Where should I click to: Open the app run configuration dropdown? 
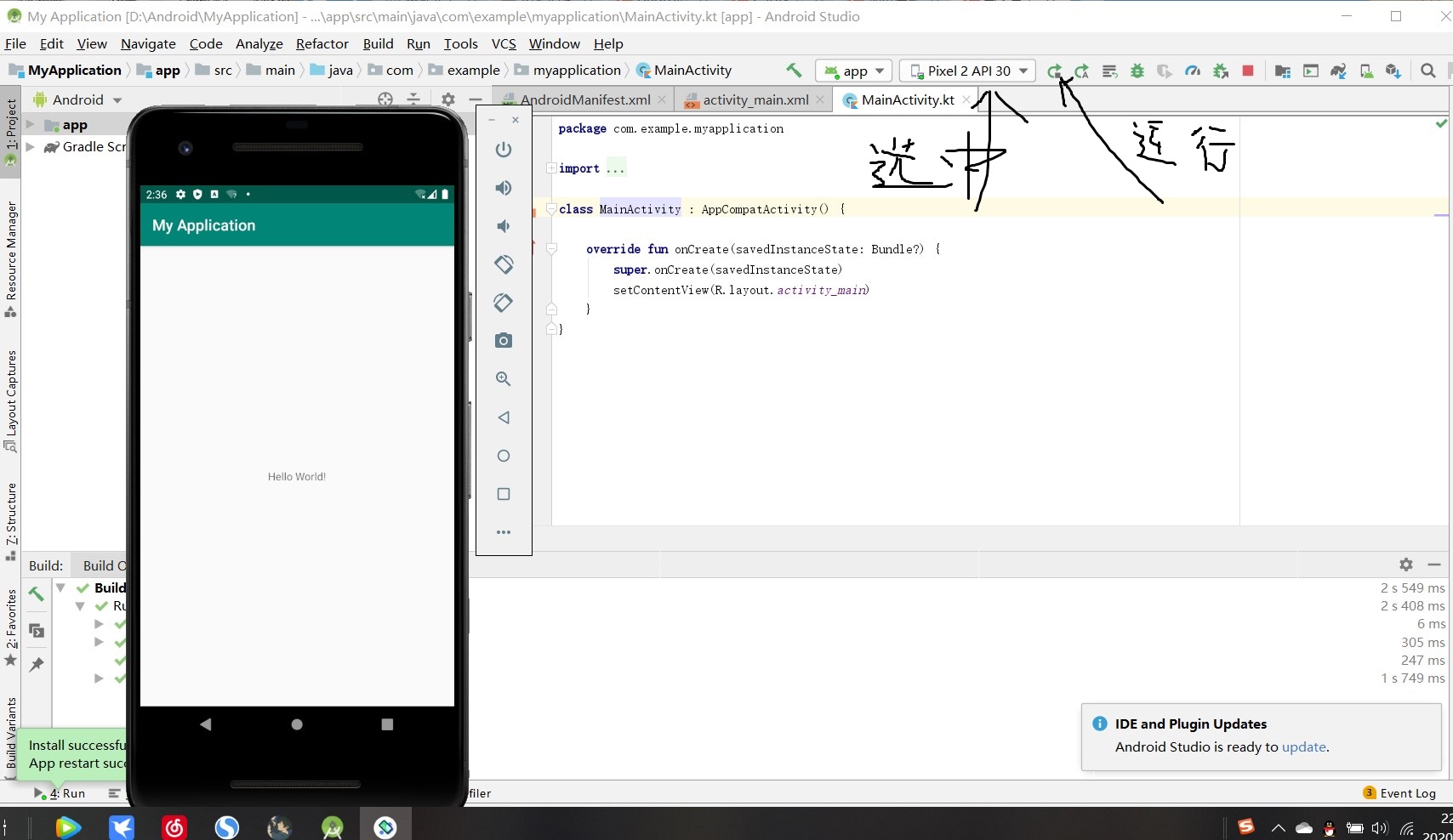[x=853, y=71]
